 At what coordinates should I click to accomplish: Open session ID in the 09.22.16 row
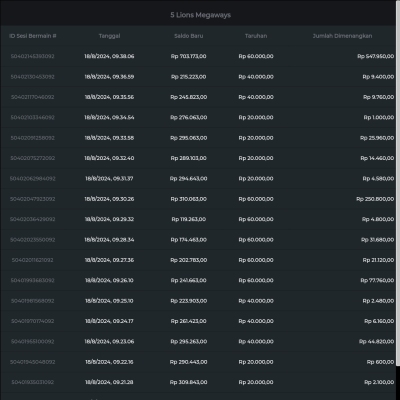point(33,362)
